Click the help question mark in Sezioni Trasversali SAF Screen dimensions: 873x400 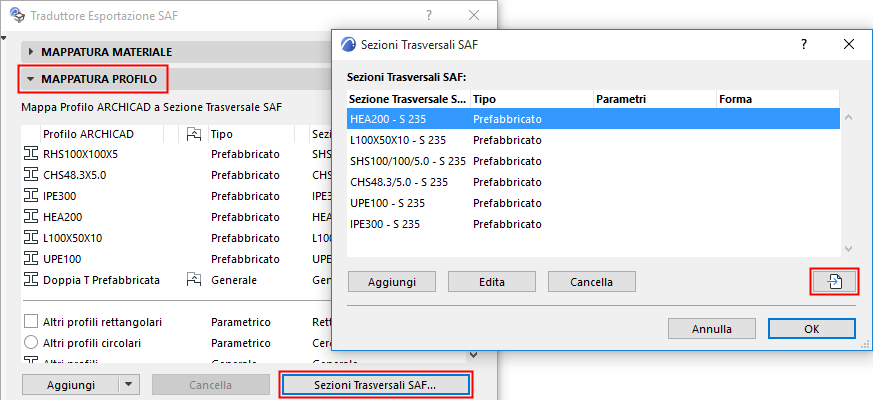tap(803, 45)
